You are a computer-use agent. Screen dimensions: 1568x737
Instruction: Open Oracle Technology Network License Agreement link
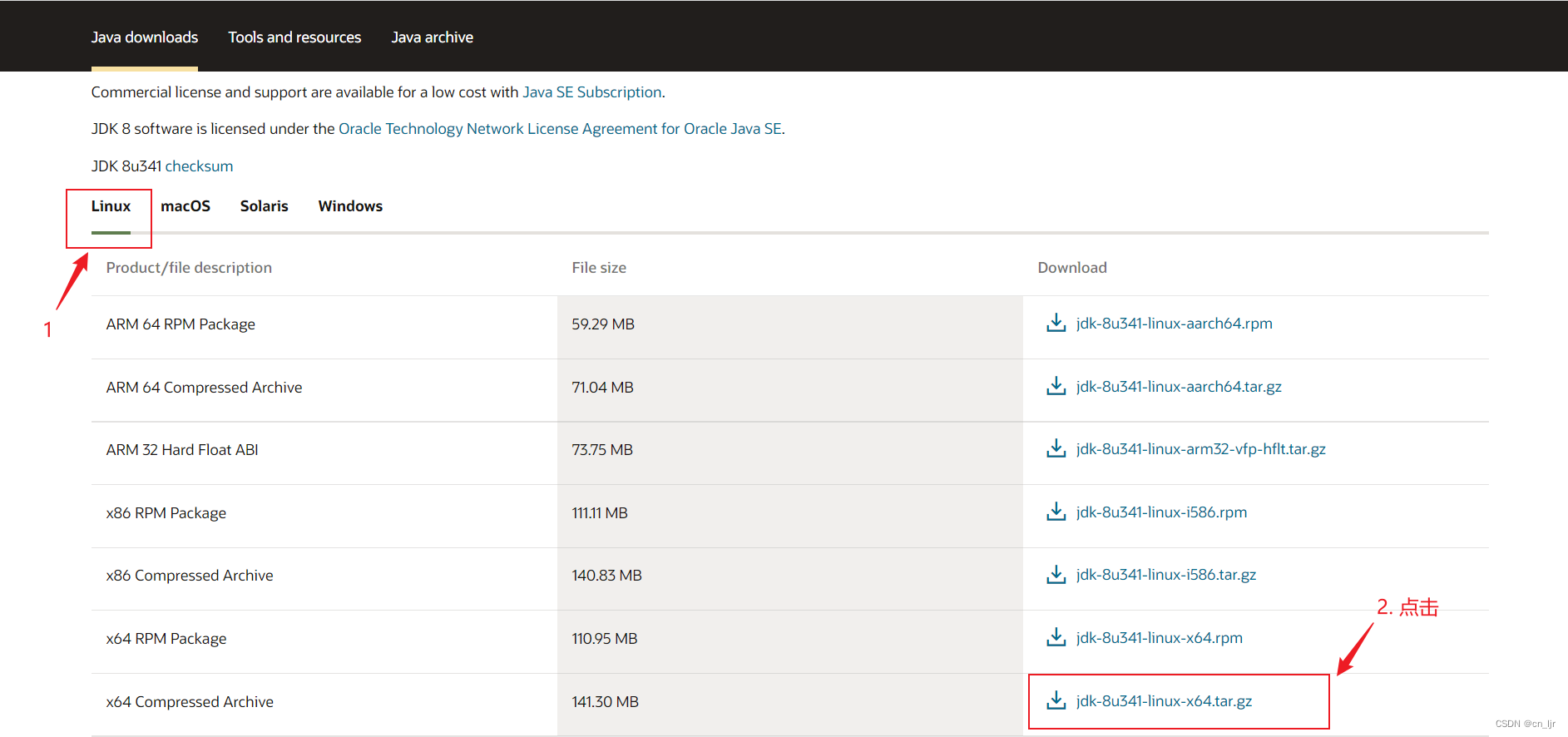pos(560,129)
